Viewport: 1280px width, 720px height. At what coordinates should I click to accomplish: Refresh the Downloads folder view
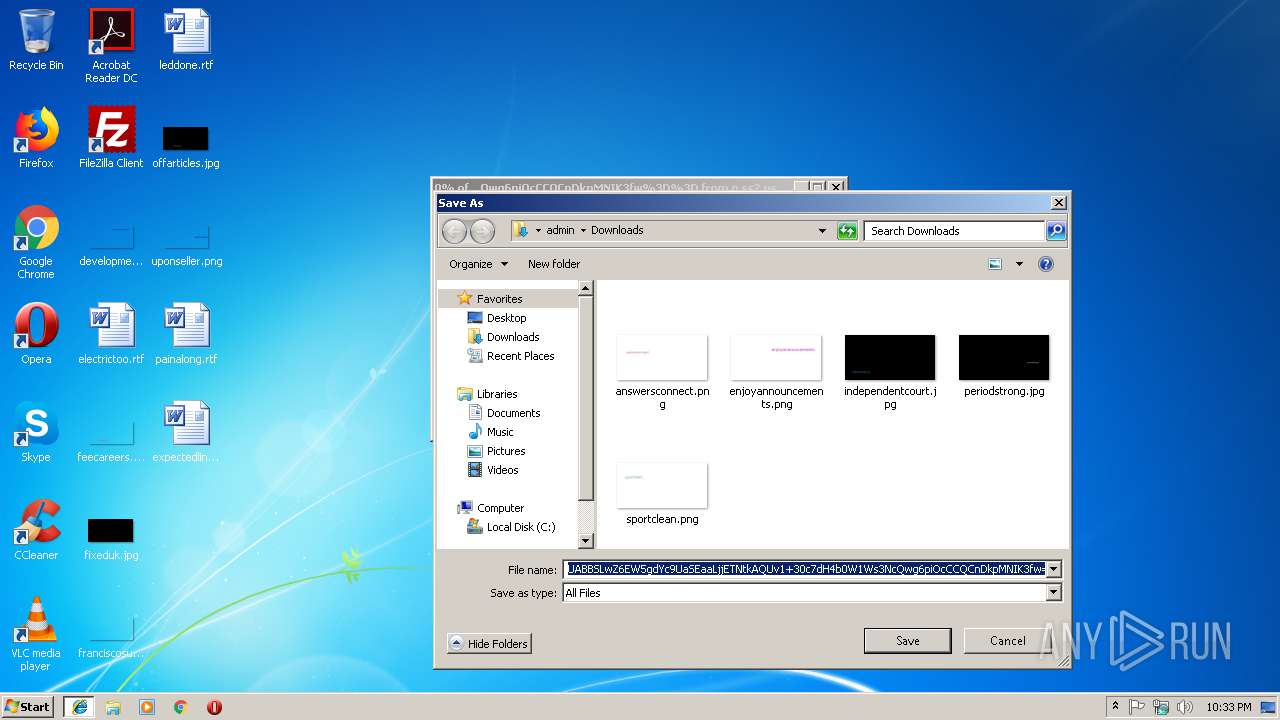pos(848,231)
